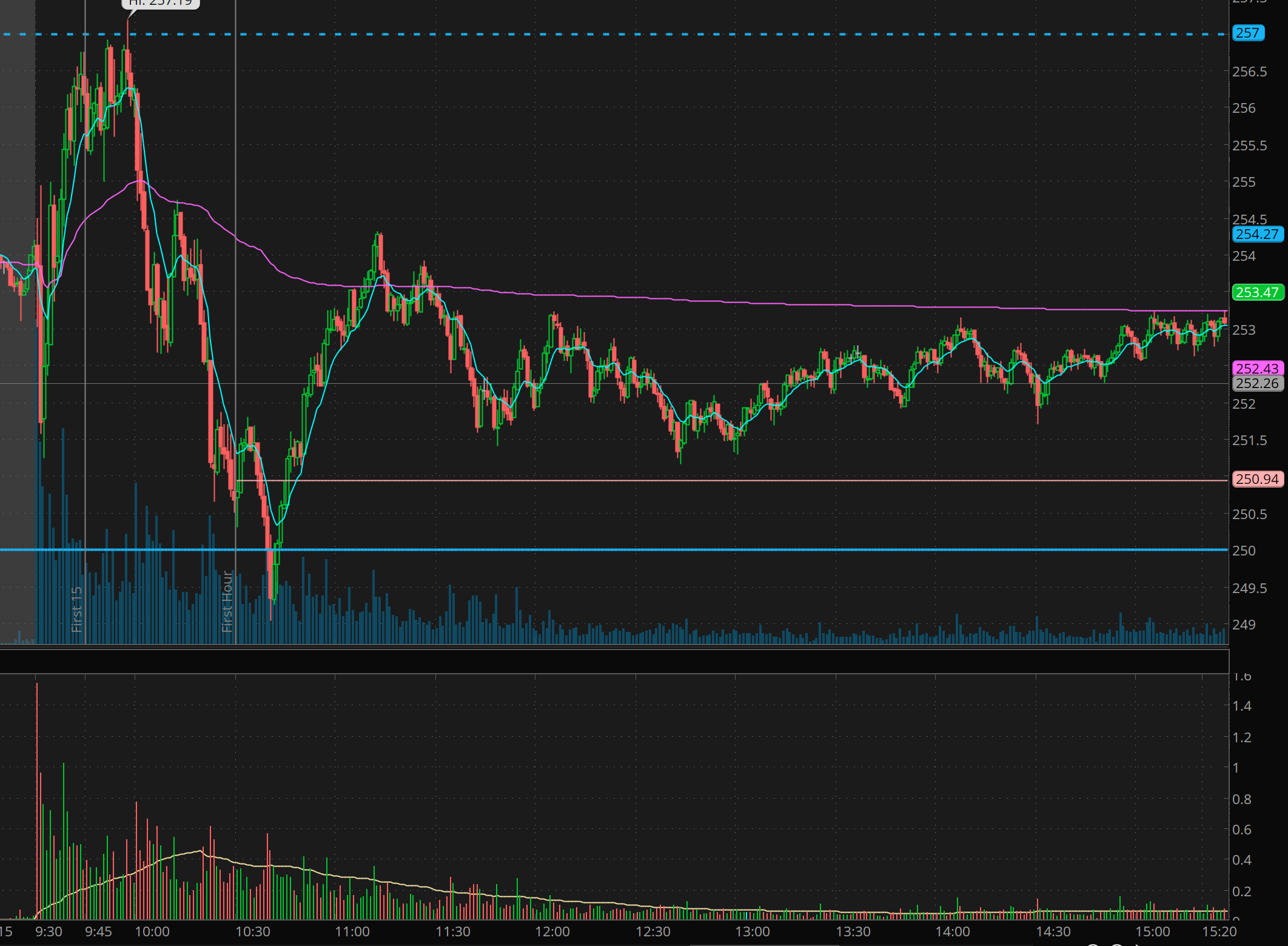Click the magenta 252.43 price tag

pos(1257,368)
